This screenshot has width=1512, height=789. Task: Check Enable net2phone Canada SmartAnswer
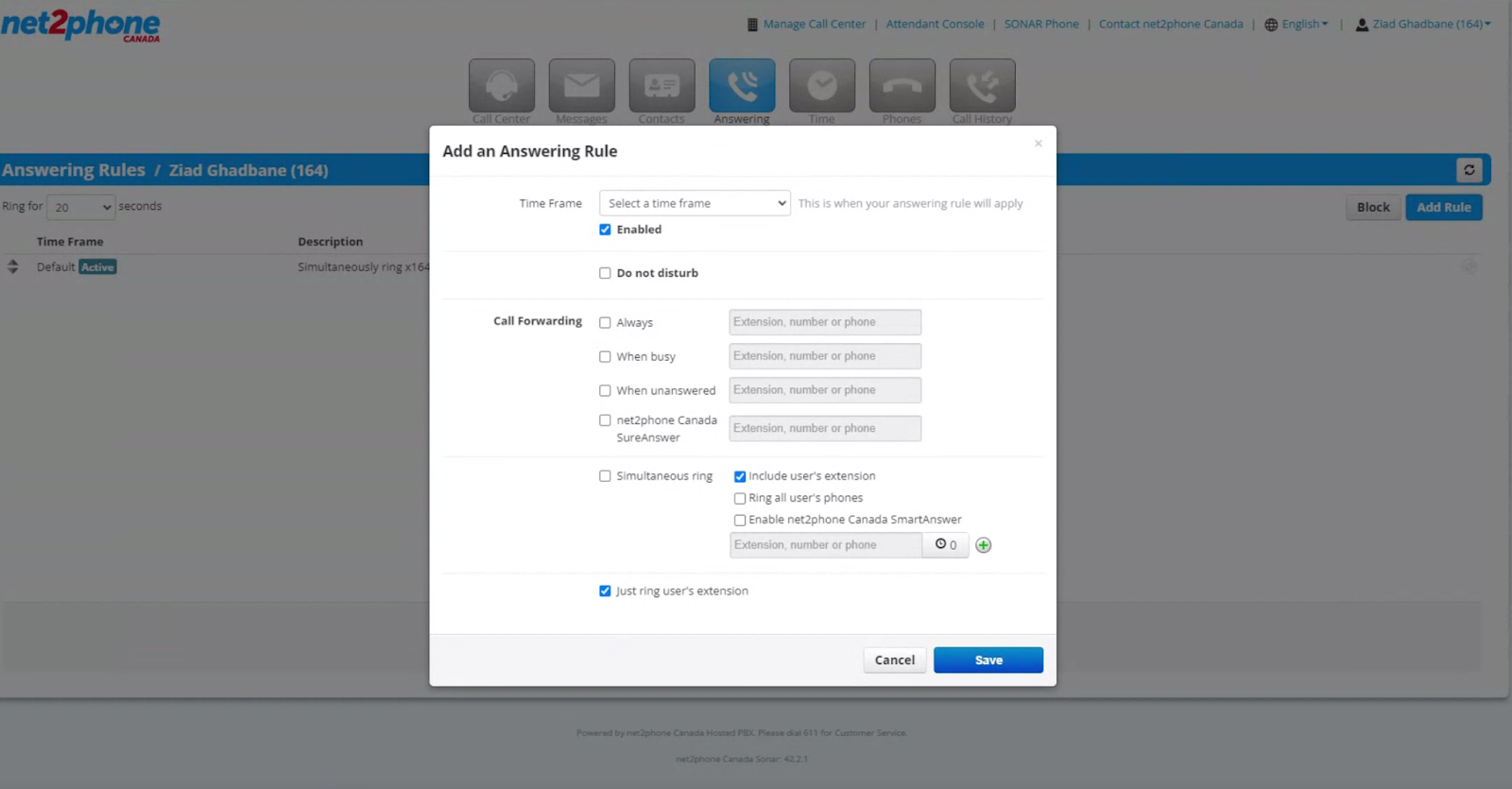pyautogui.click(x=740, y=520)
